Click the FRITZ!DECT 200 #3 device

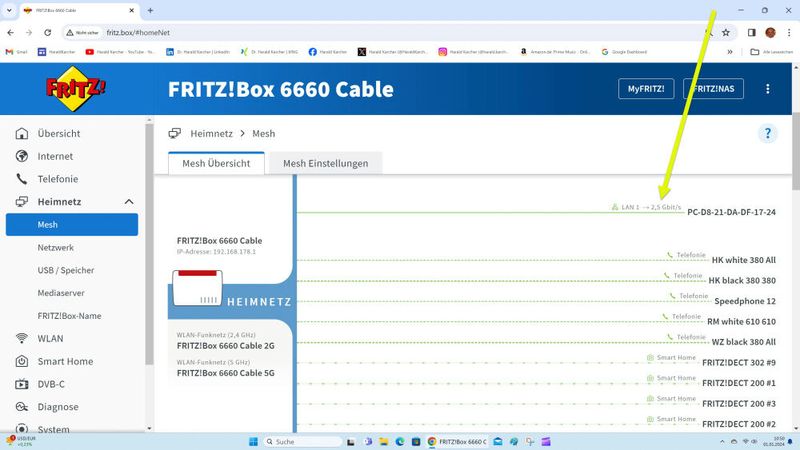(x=739, y=404)
